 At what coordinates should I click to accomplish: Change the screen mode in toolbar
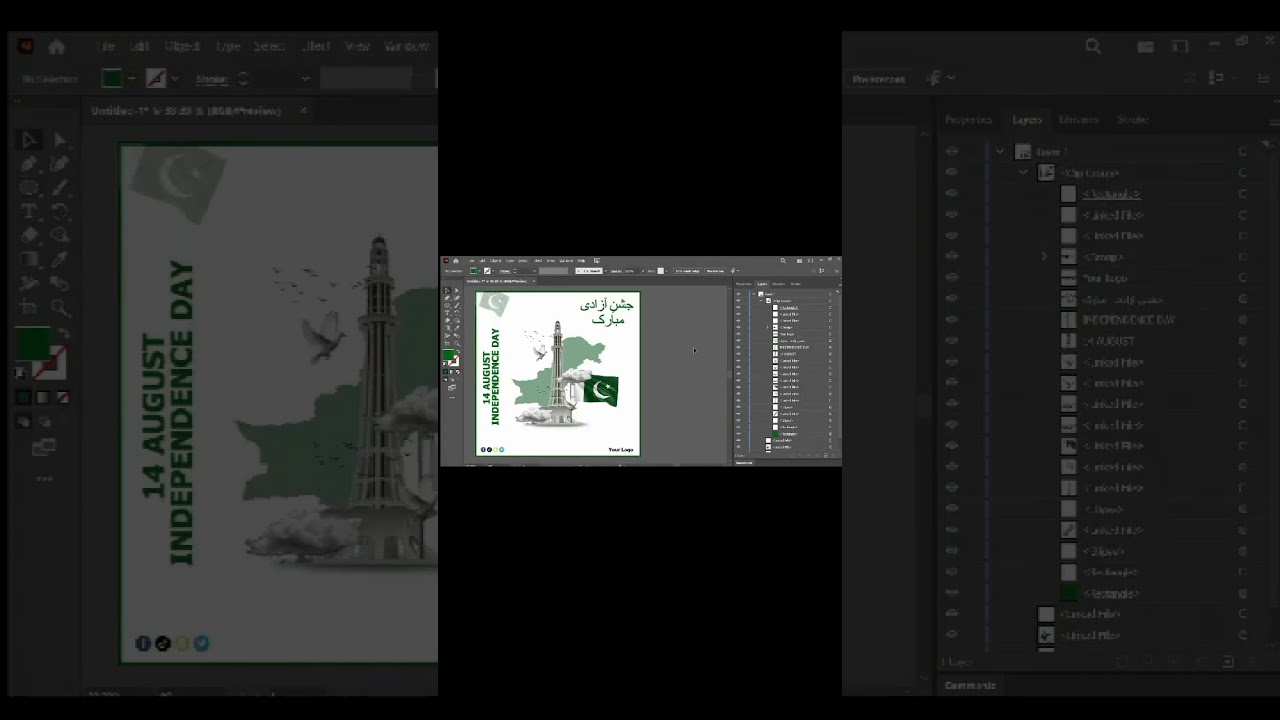(44, 448)
